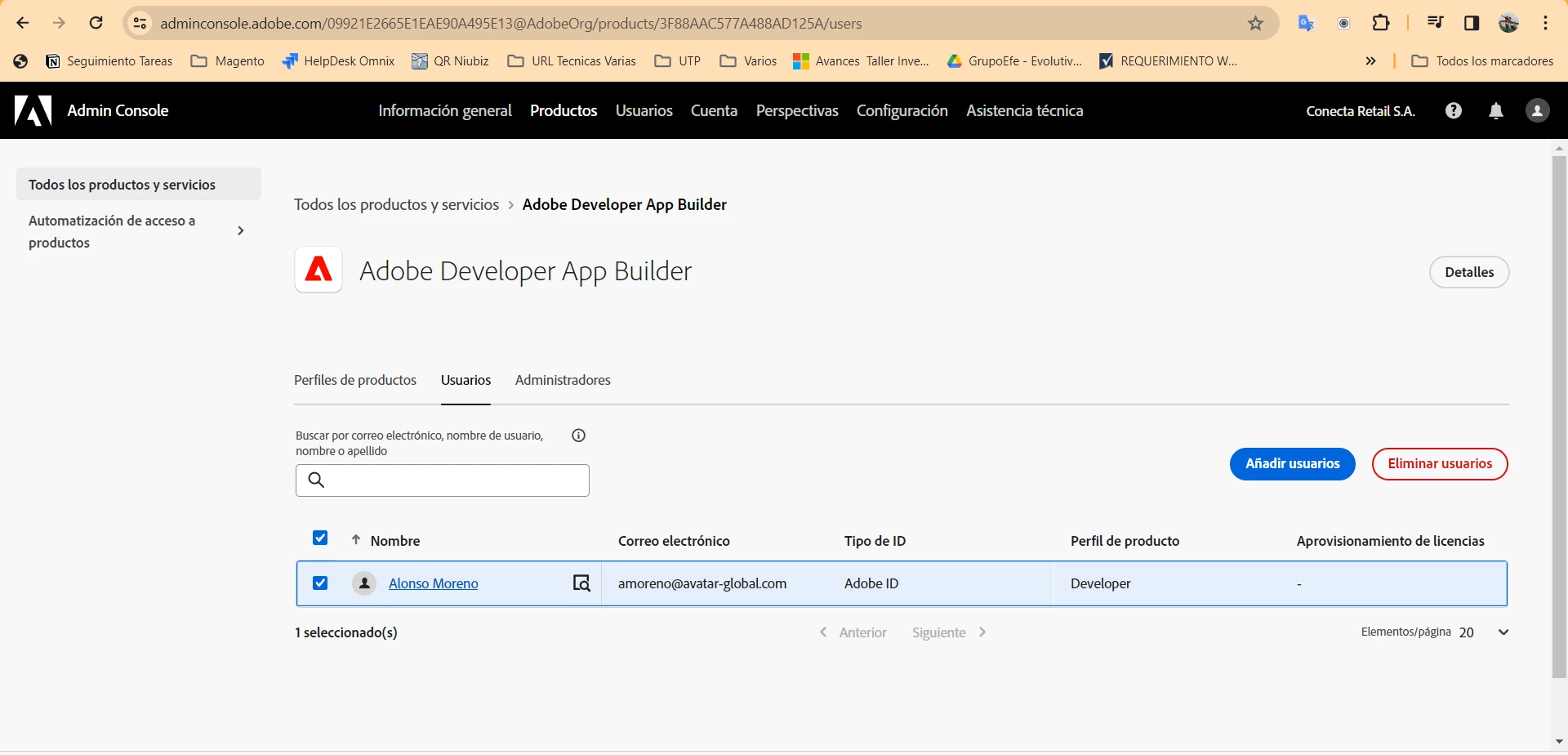
Task: Sort by Nombre using the arrow icon
Action: (x=356, y=540)
